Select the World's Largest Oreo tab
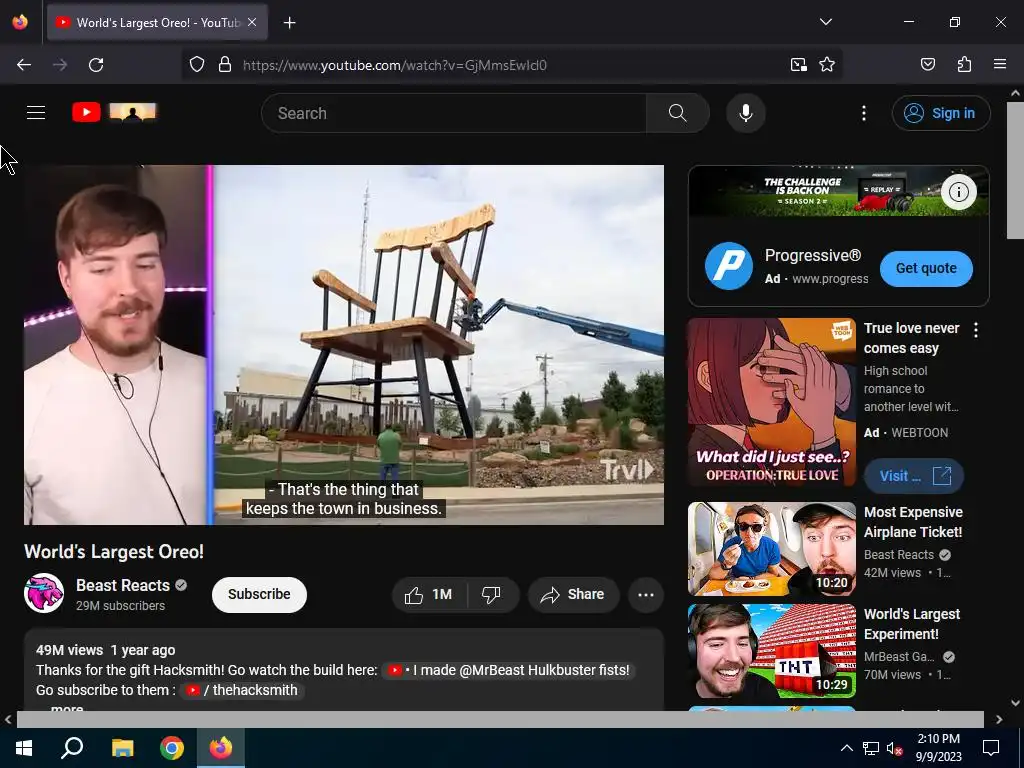The width and height of the screenshot is (1024, 768). [157, 23]
